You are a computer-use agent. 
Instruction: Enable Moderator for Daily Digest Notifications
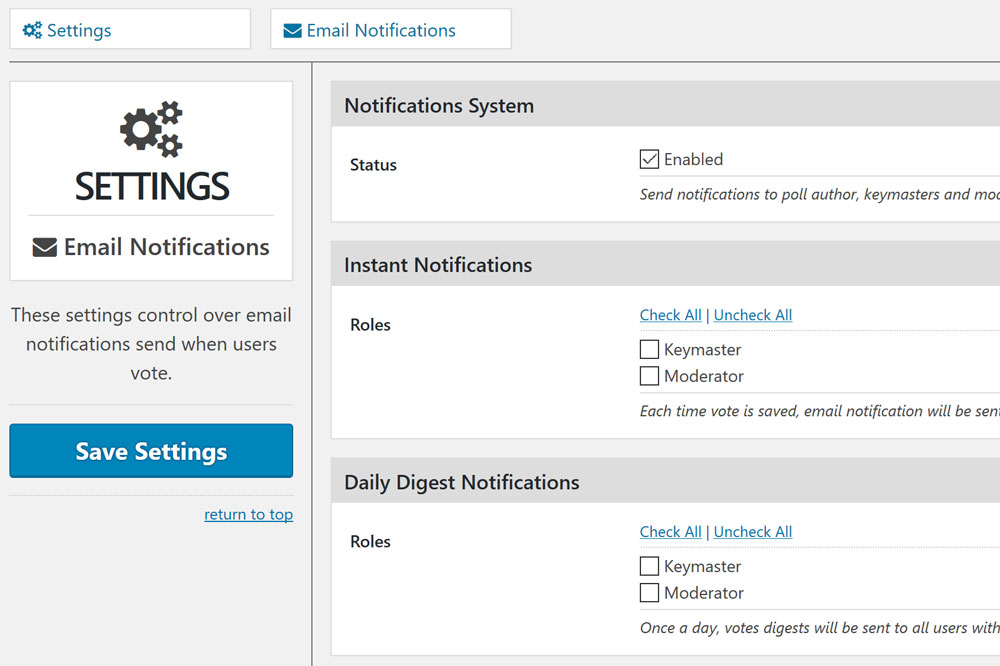649,593
